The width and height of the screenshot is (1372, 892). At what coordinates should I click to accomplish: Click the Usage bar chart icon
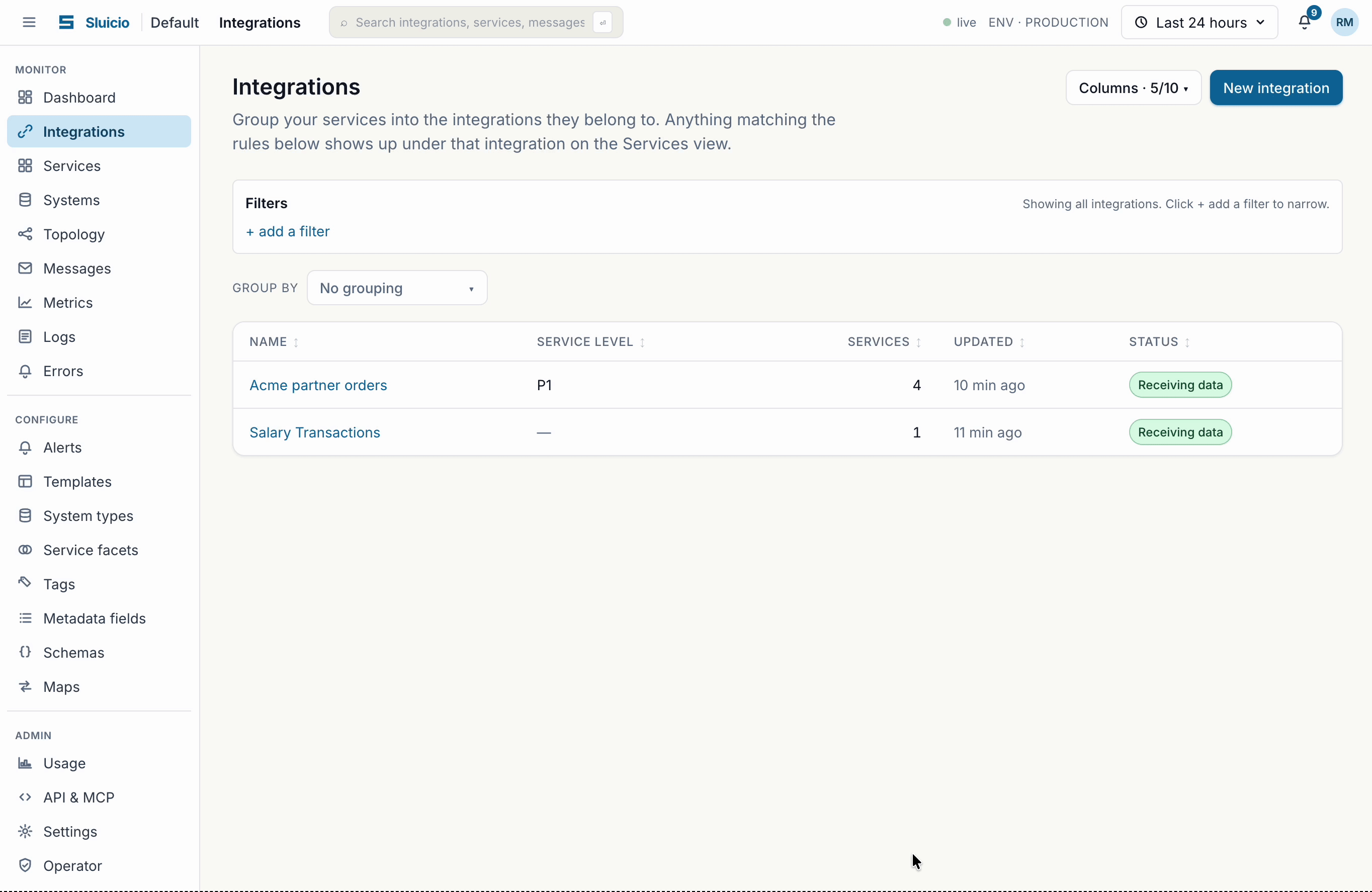[25, 763]
